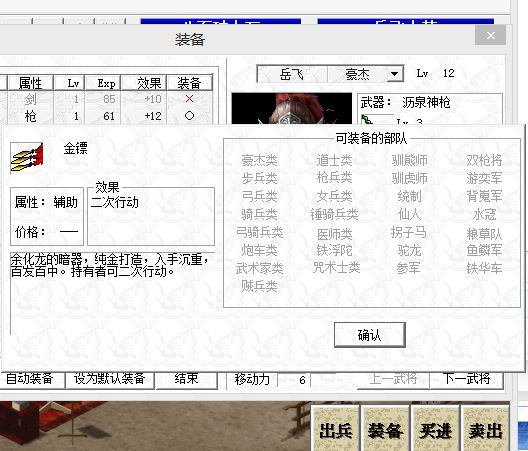Select the 岳飞 name field
Screen dimensions: 528x451
coord(292,74)
